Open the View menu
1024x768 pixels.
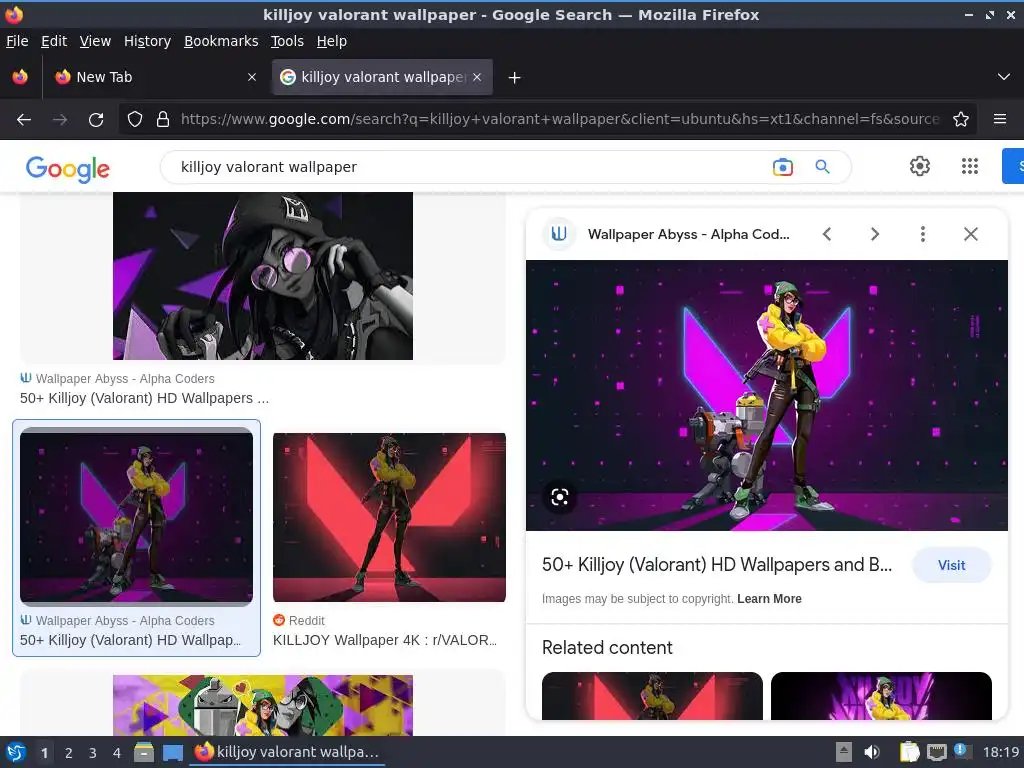pos(95,41)
